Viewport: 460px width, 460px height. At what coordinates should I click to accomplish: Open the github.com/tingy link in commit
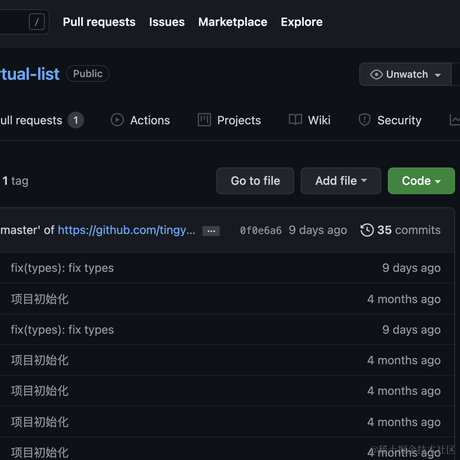pyautogui.click(x=127, y=230)
